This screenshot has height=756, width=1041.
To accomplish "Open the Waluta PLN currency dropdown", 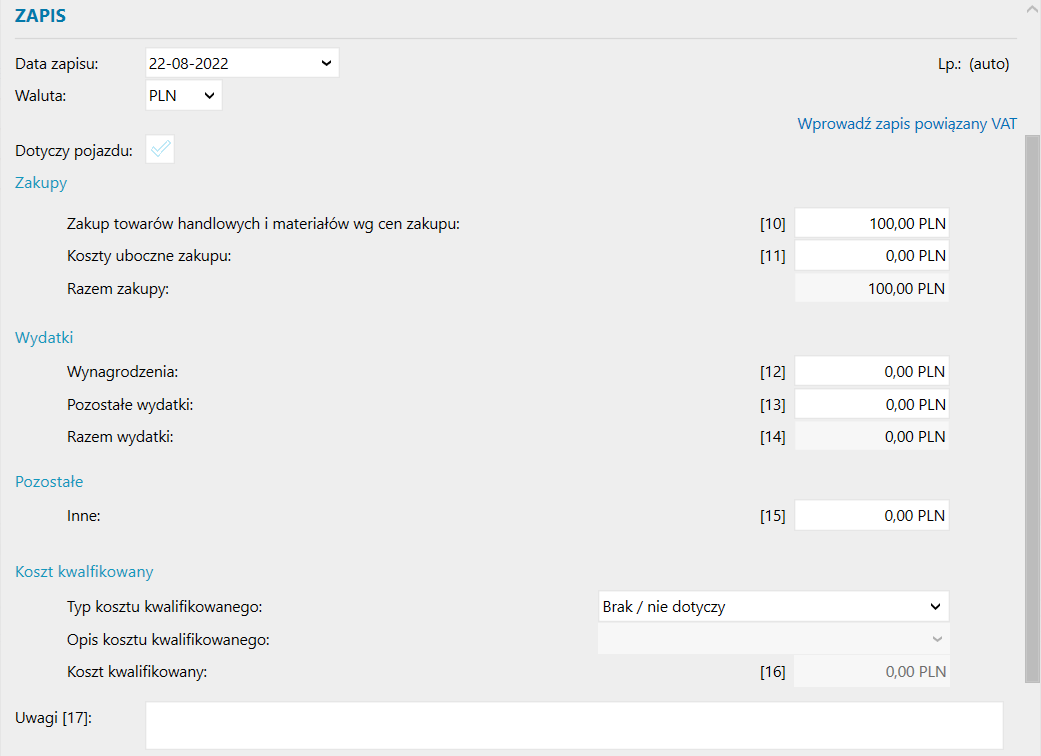I will coord(209,95).
